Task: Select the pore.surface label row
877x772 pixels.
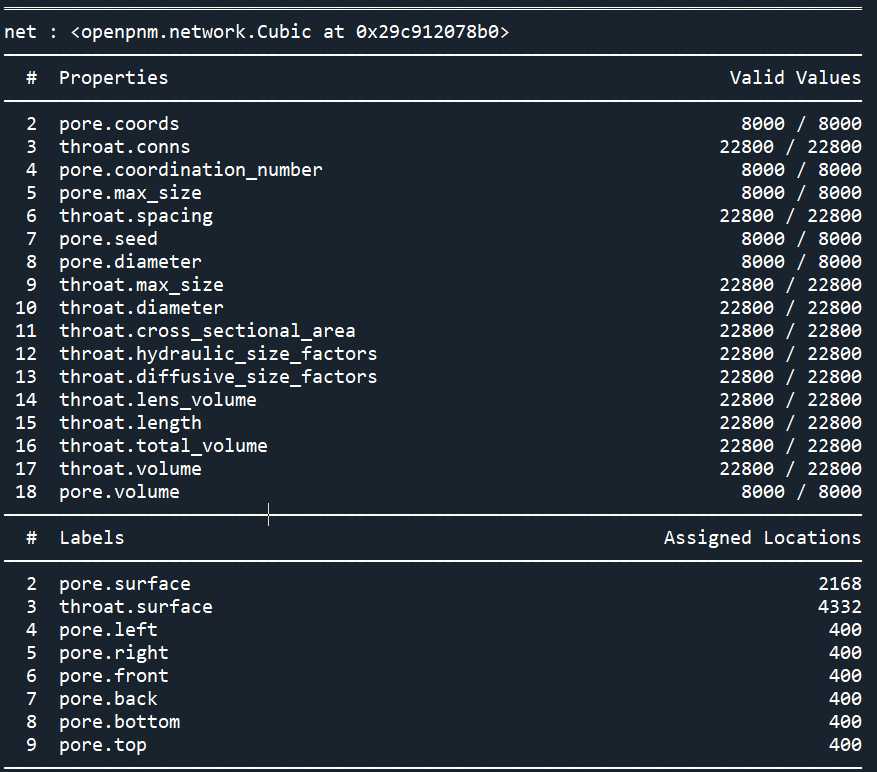Action: (x=433, y=584)
